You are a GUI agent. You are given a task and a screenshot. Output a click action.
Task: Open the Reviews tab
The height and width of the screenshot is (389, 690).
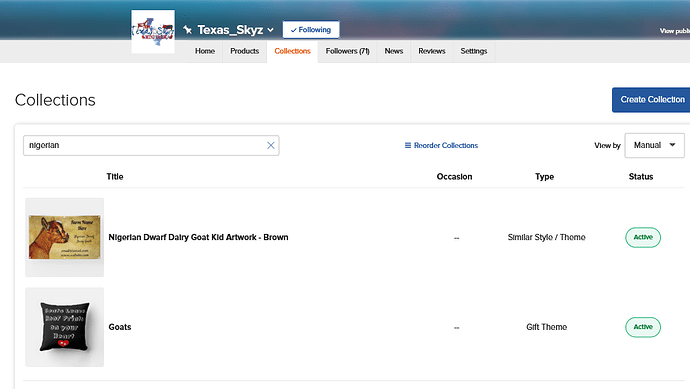432,51
